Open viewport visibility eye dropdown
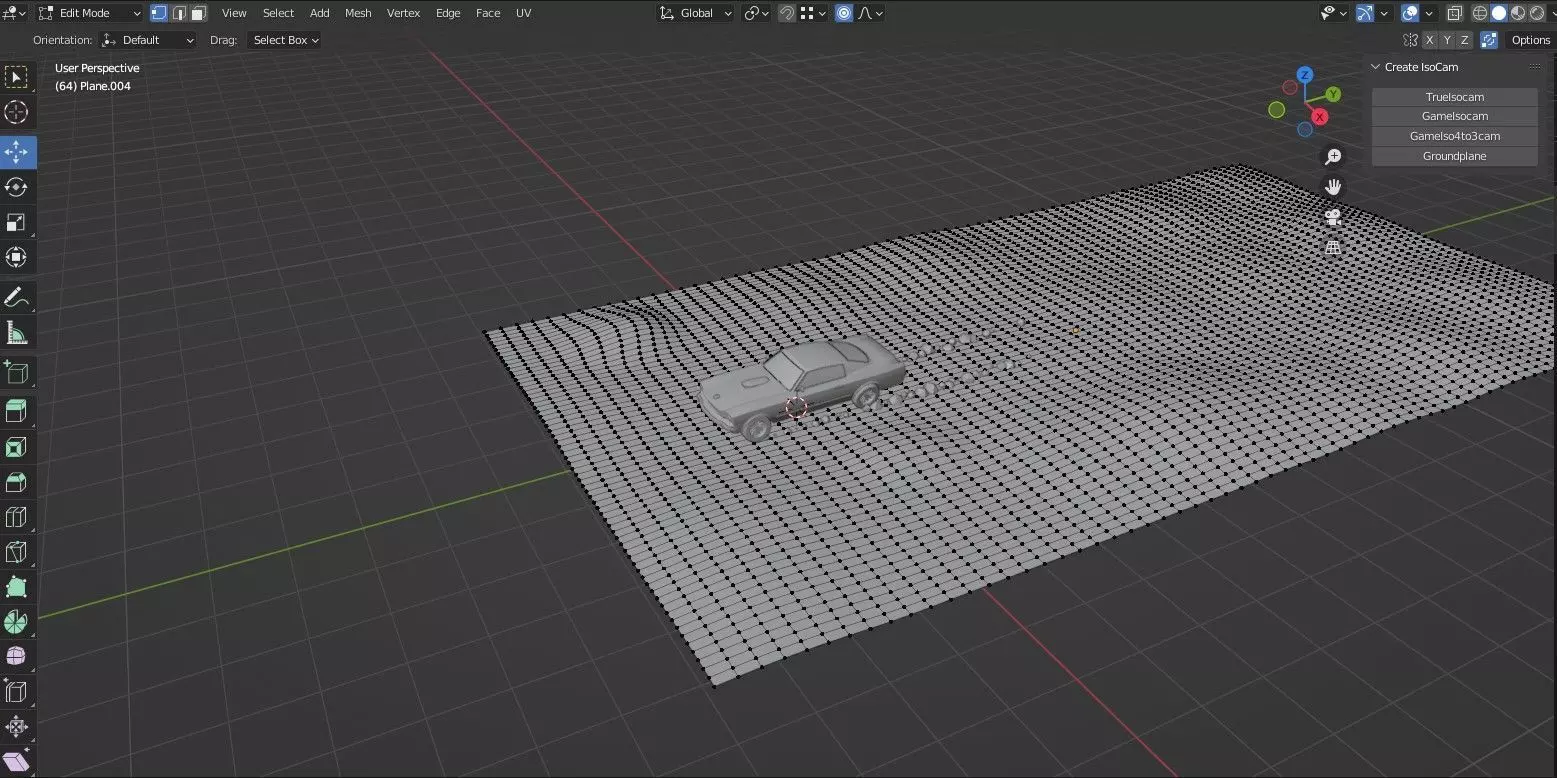 (1333, 13)
